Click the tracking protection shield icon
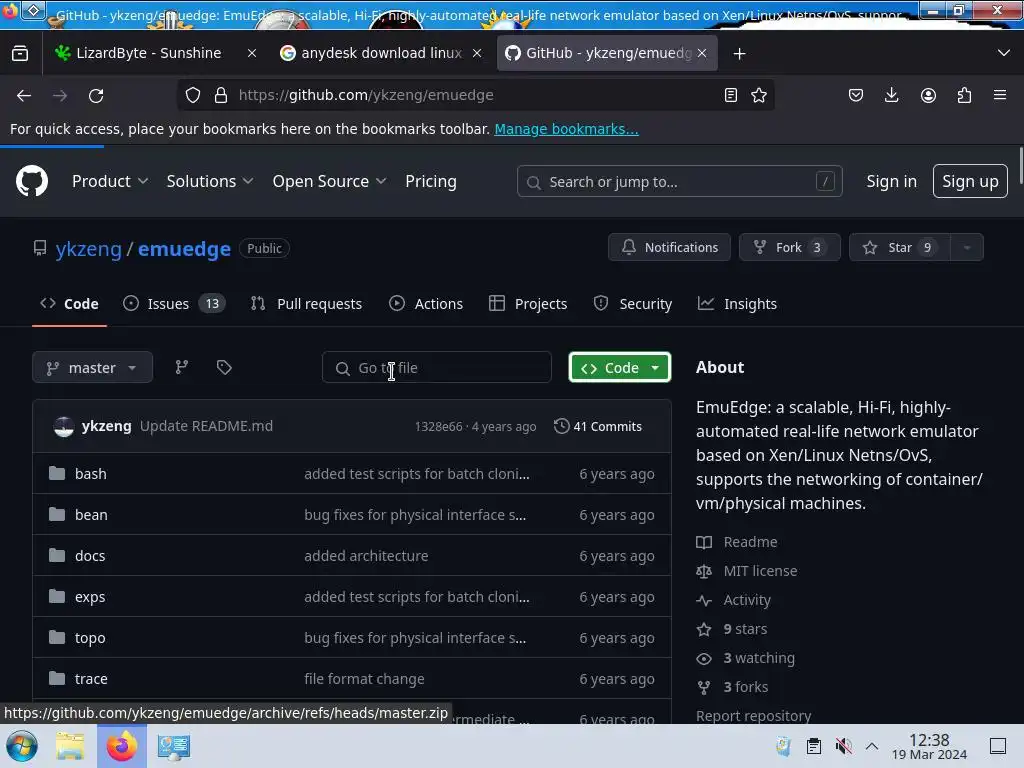1024x768 pixels. pos(193,95)
